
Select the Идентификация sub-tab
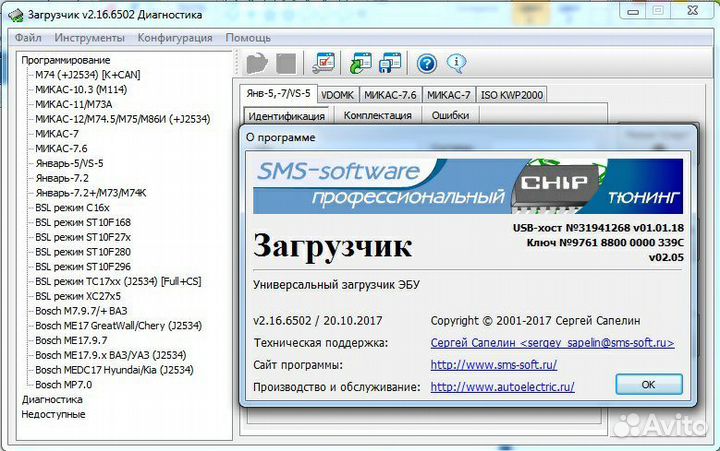tap(287, 116)
